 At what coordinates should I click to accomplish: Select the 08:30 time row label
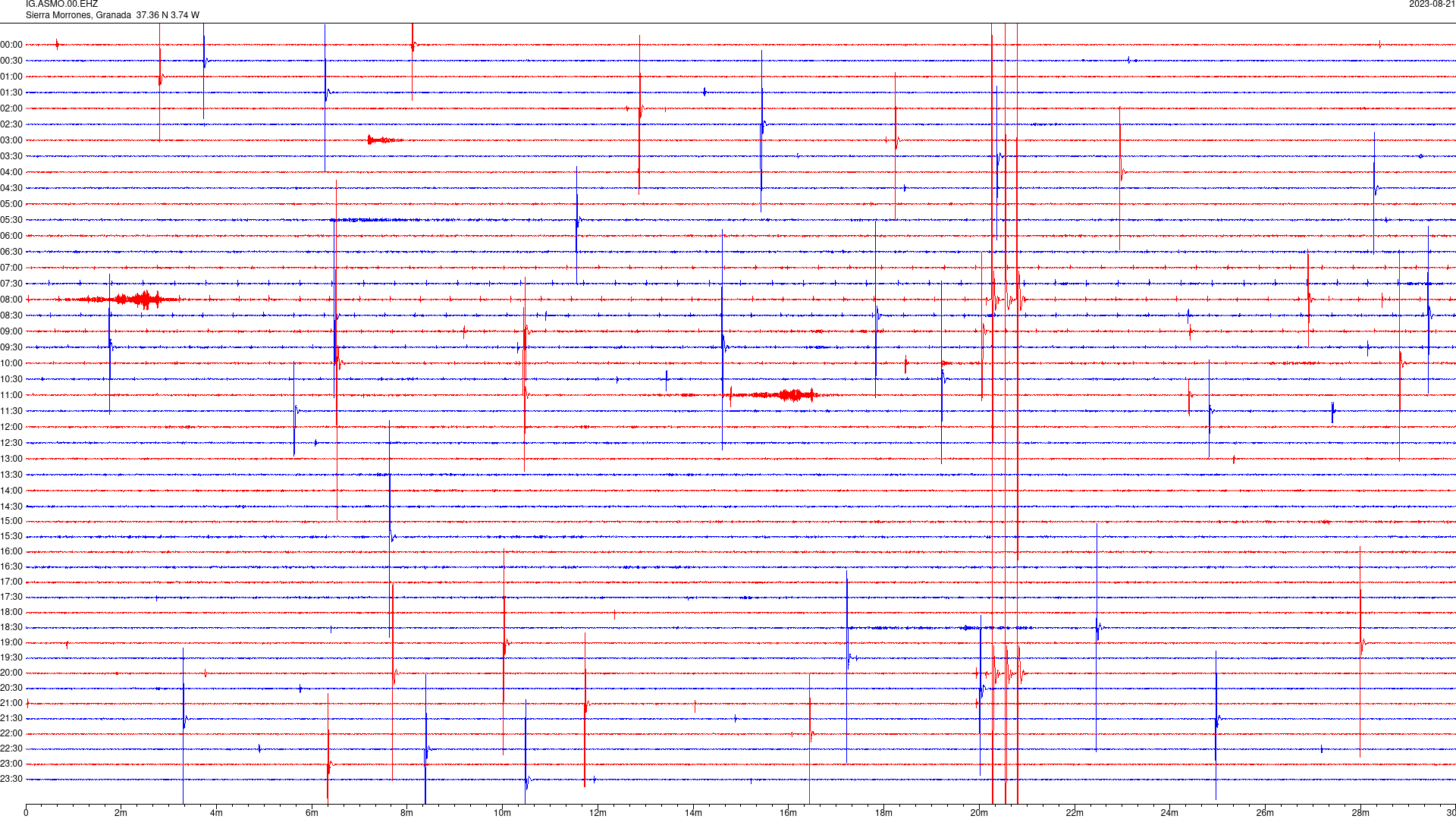click(x=11, y=315)
